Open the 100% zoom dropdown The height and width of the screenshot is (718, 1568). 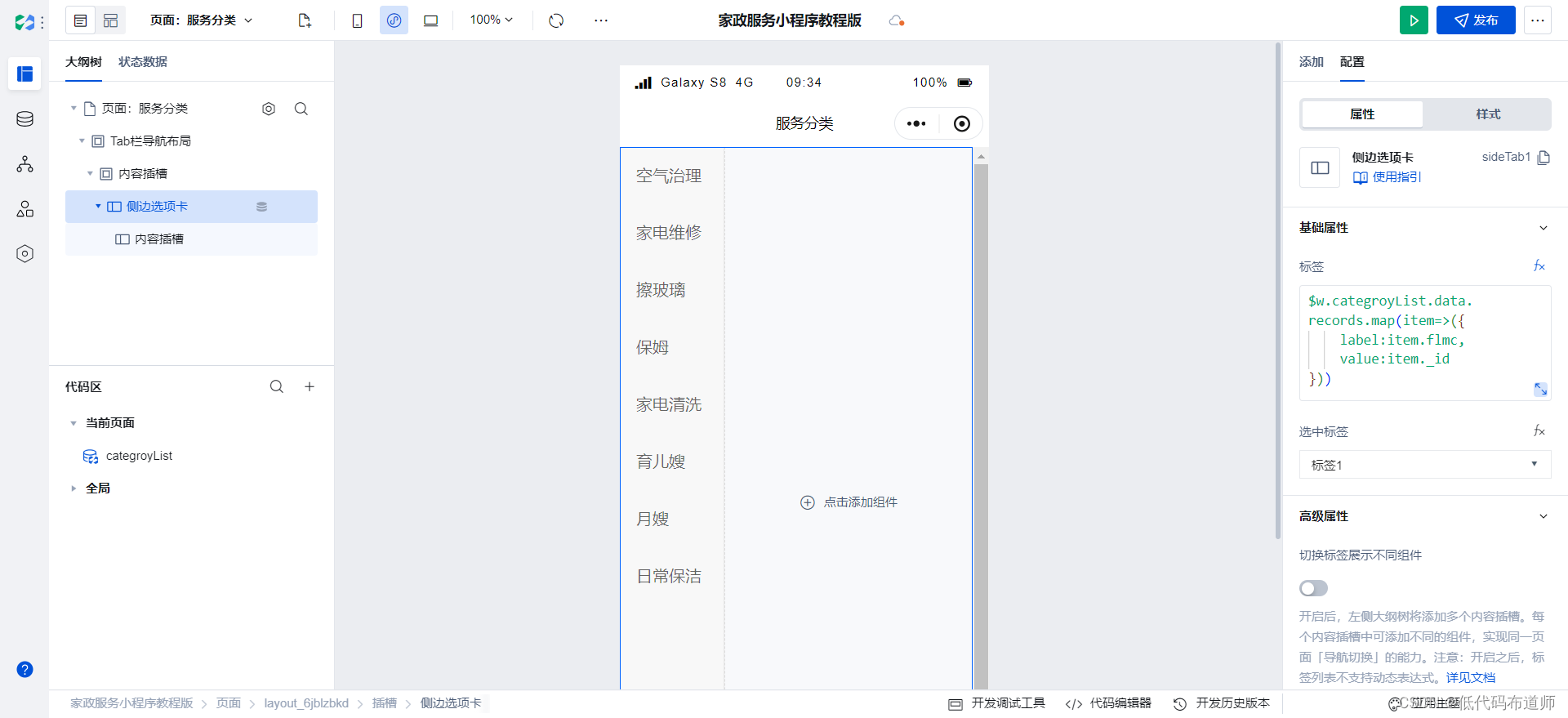492,20
